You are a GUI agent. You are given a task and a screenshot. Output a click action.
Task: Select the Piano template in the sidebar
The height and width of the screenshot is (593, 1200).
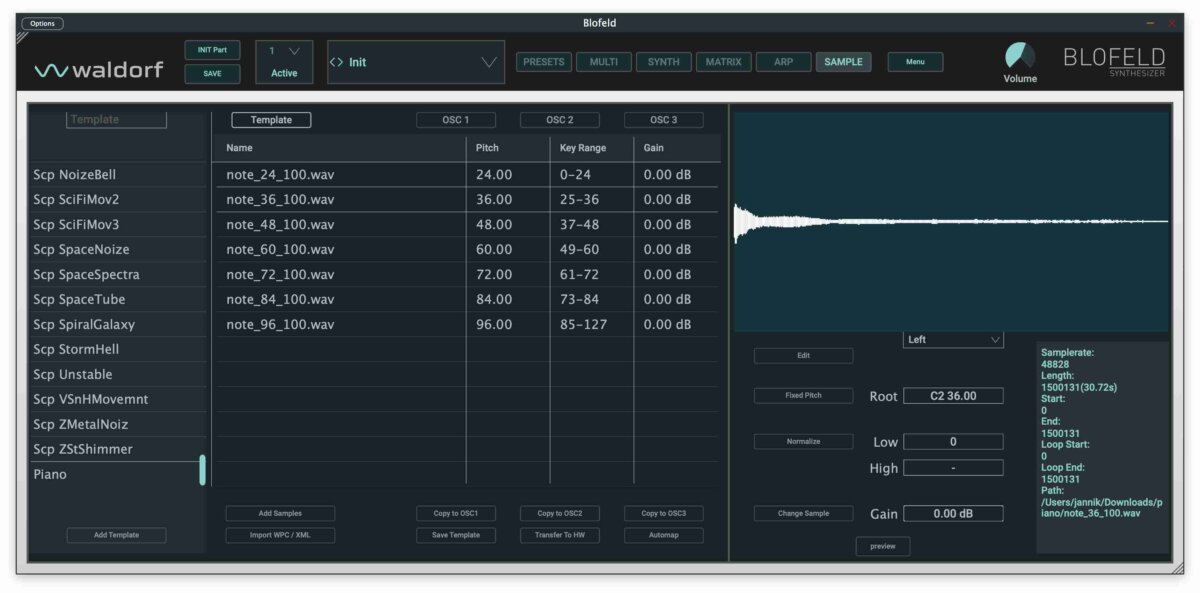point(100,473)
